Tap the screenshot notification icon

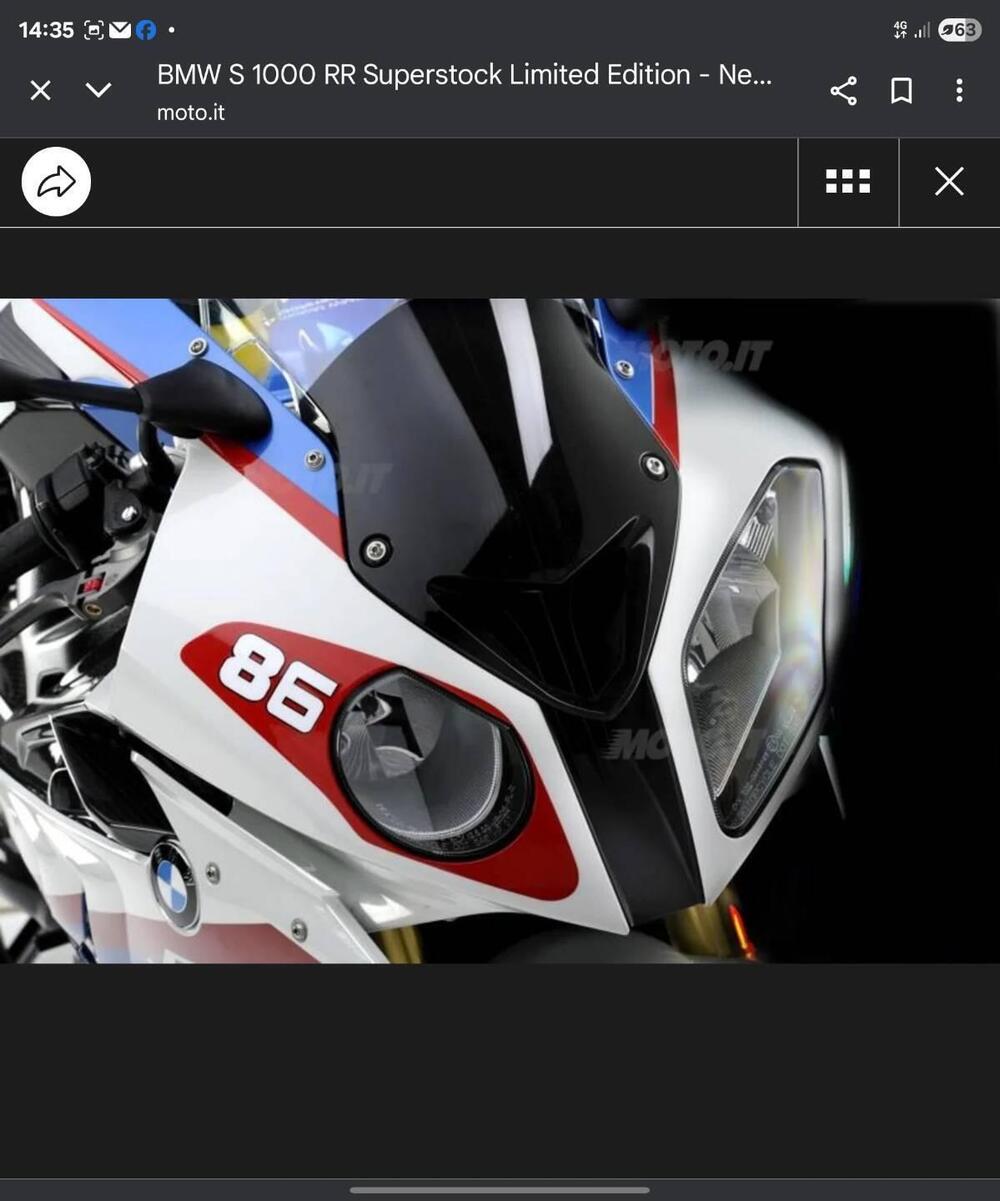(93, 30)
